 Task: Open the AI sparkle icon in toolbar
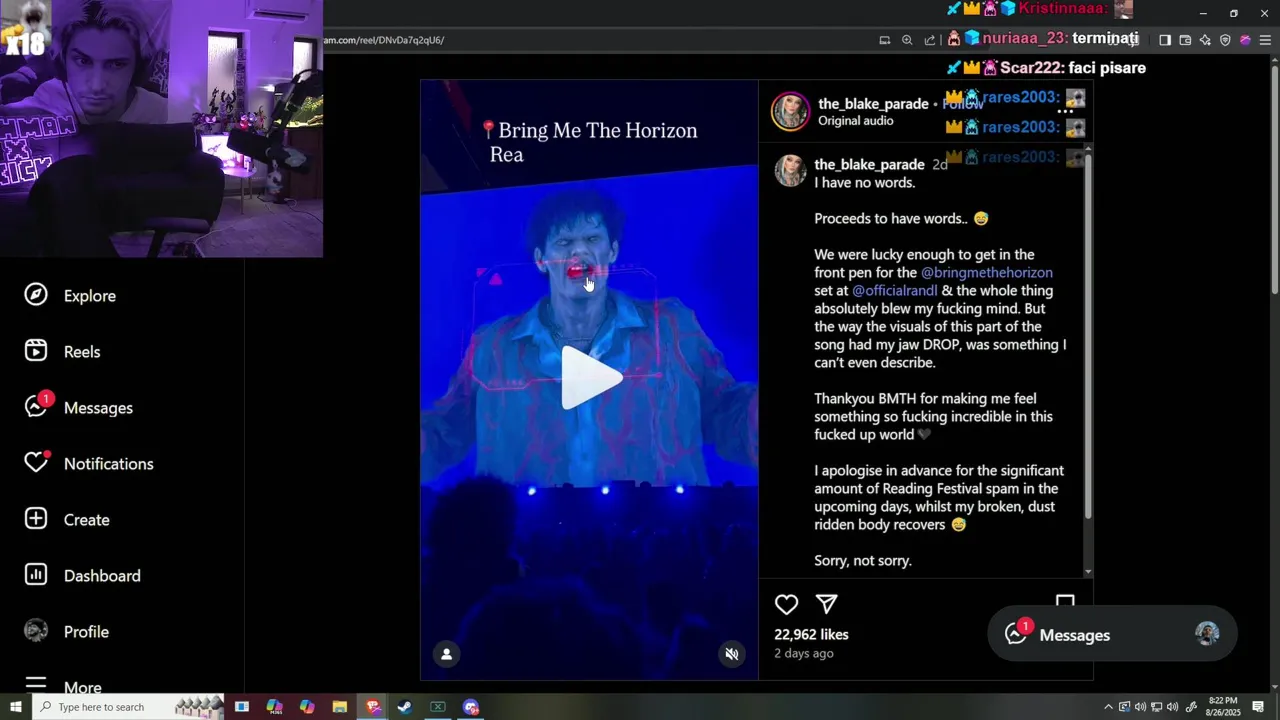(1205, 40)
